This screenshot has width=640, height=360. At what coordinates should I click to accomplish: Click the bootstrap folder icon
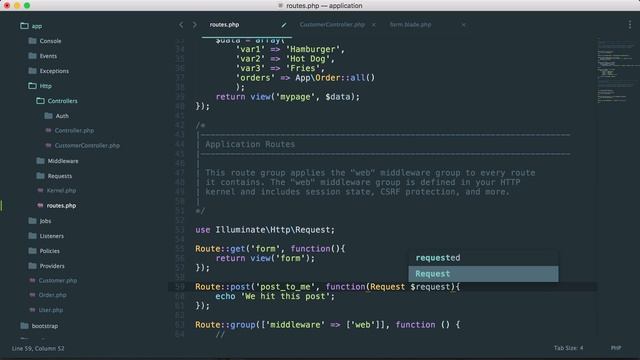(24, 326)
